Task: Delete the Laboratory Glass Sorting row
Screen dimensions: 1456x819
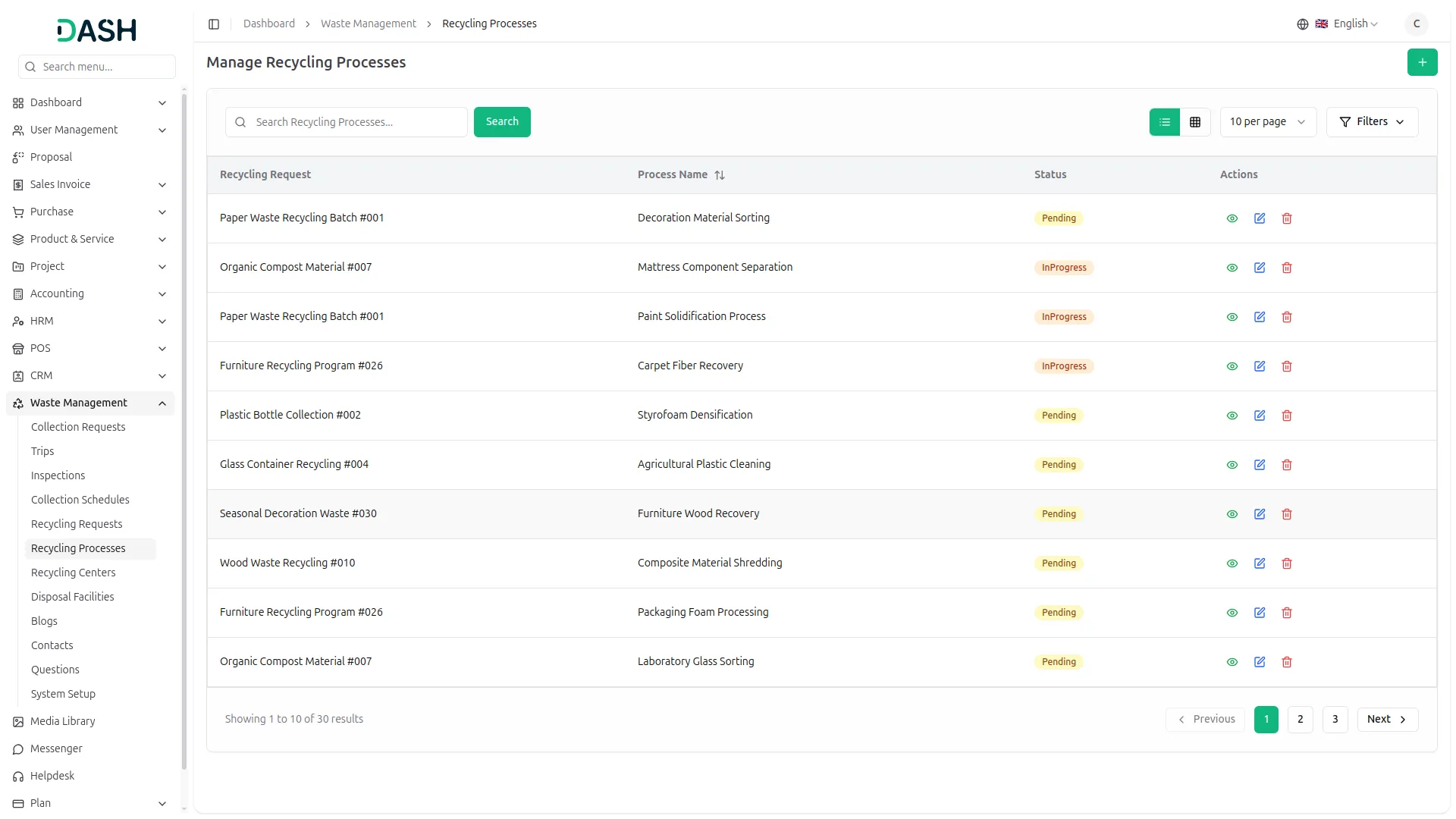Action: pos(1286,662)
